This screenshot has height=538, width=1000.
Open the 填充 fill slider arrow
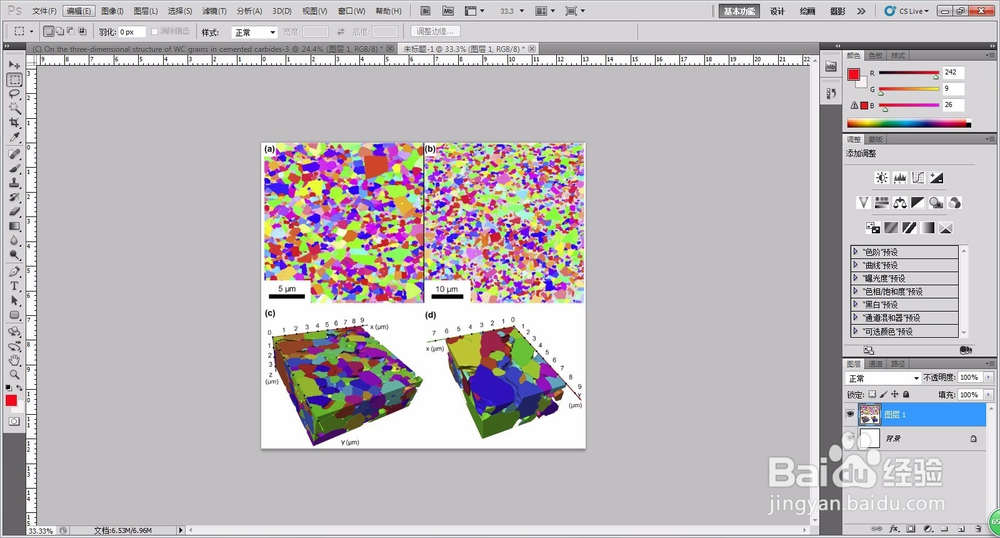(989, 395)
